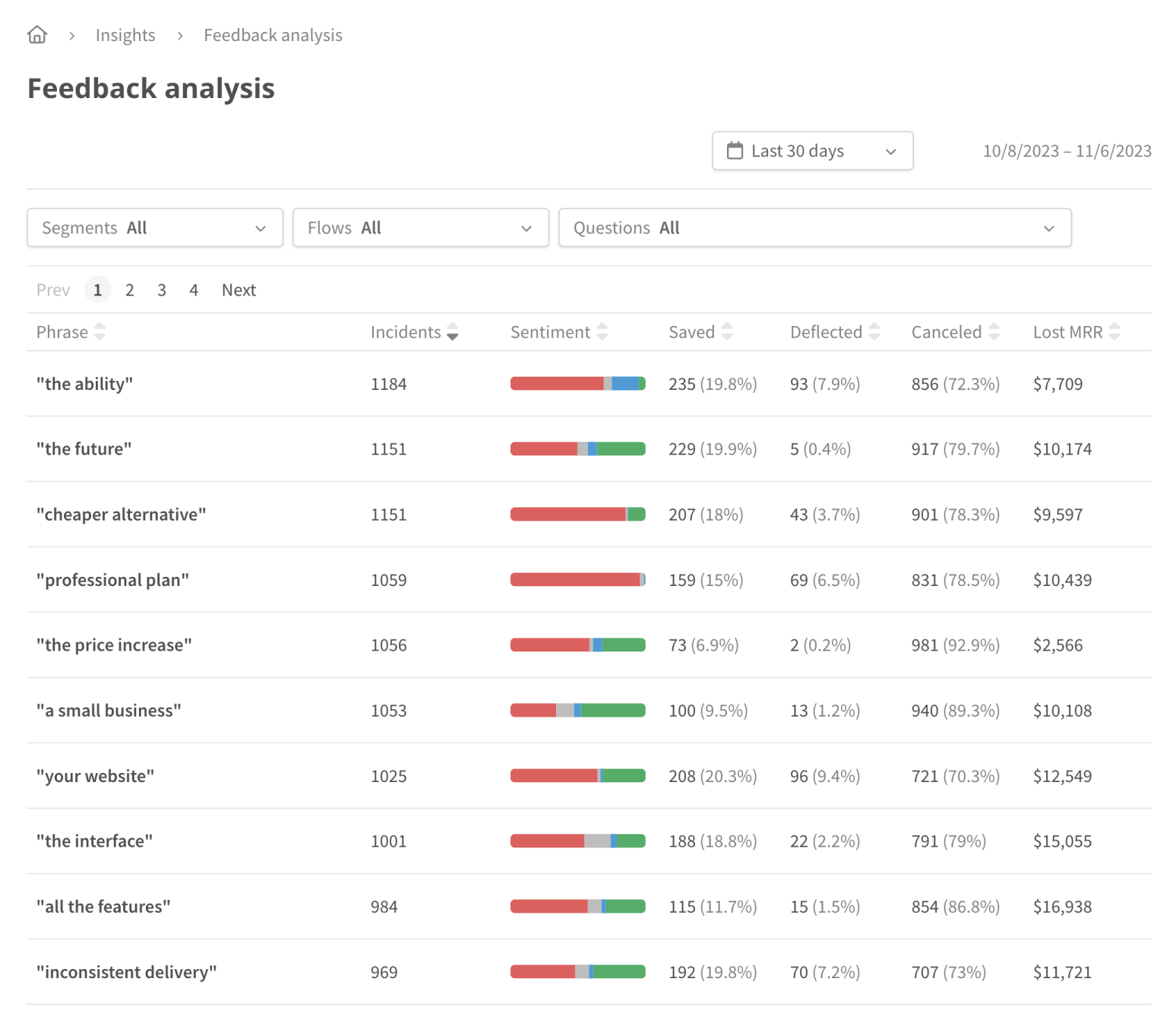
Task: Go to page 2 of results
Action: coord(129,290)
